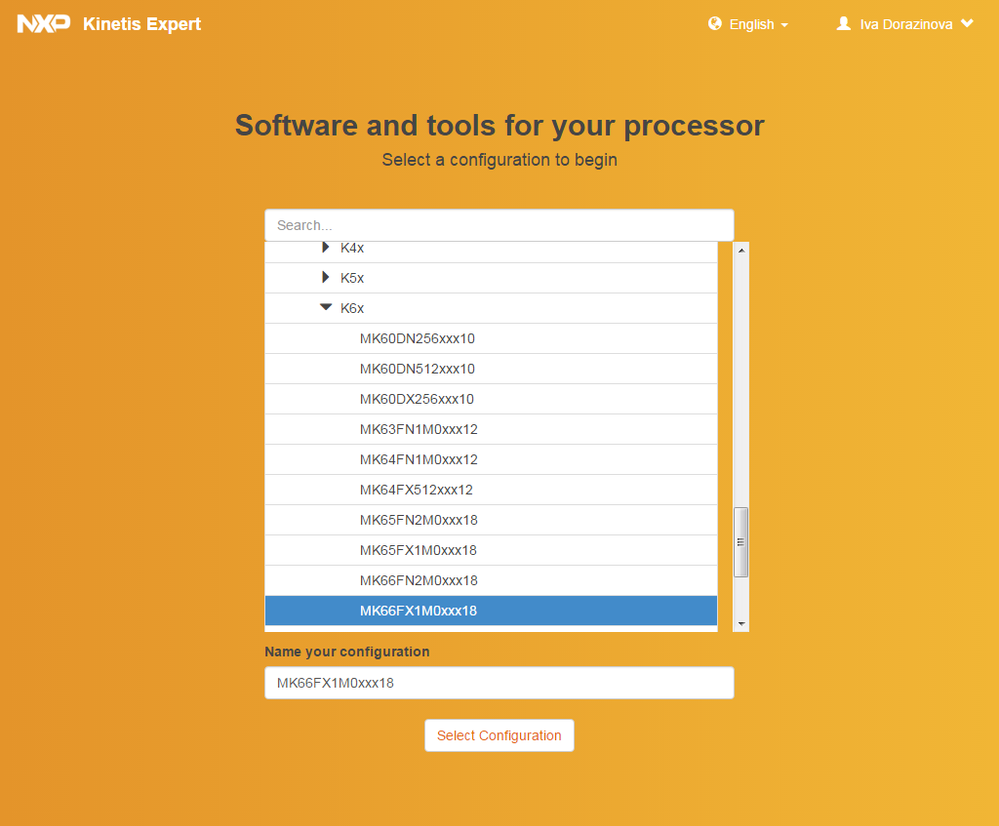Expand the K5x family node
Viewport: 999px width, 826px height.
pyautogui.click(x=326, y=277)
